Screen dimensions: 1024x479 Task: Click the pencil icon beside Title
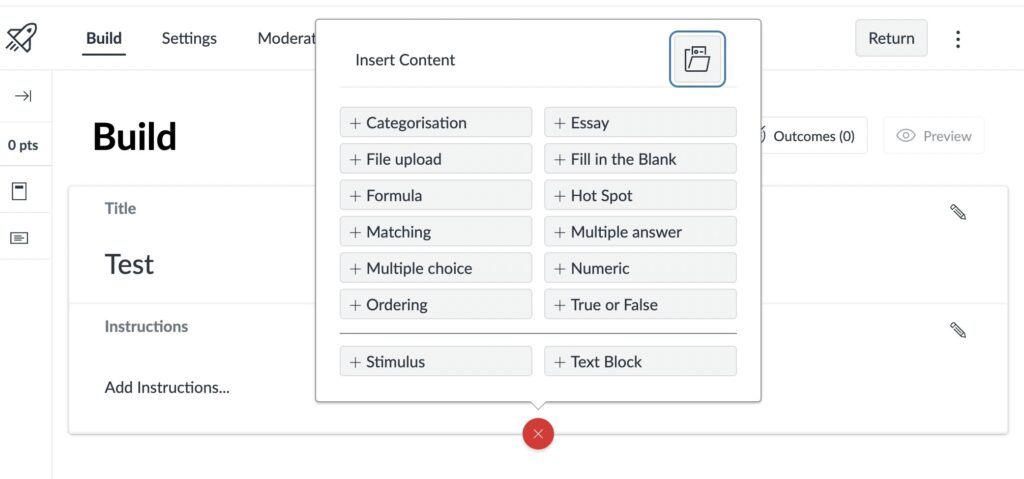[x=958, y=212]
